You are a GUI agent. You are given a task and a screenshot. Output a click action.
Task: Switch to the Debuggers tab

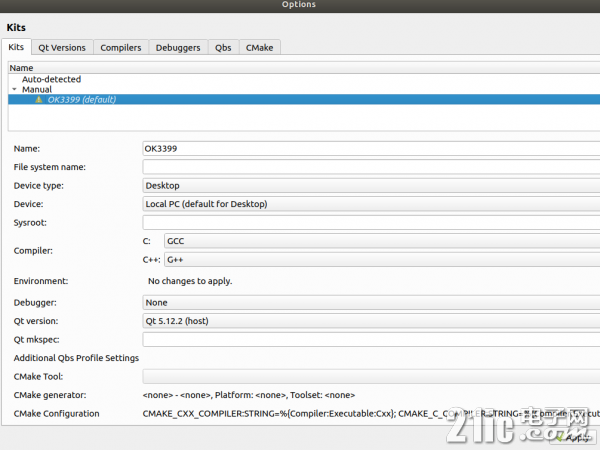point(178,47)
